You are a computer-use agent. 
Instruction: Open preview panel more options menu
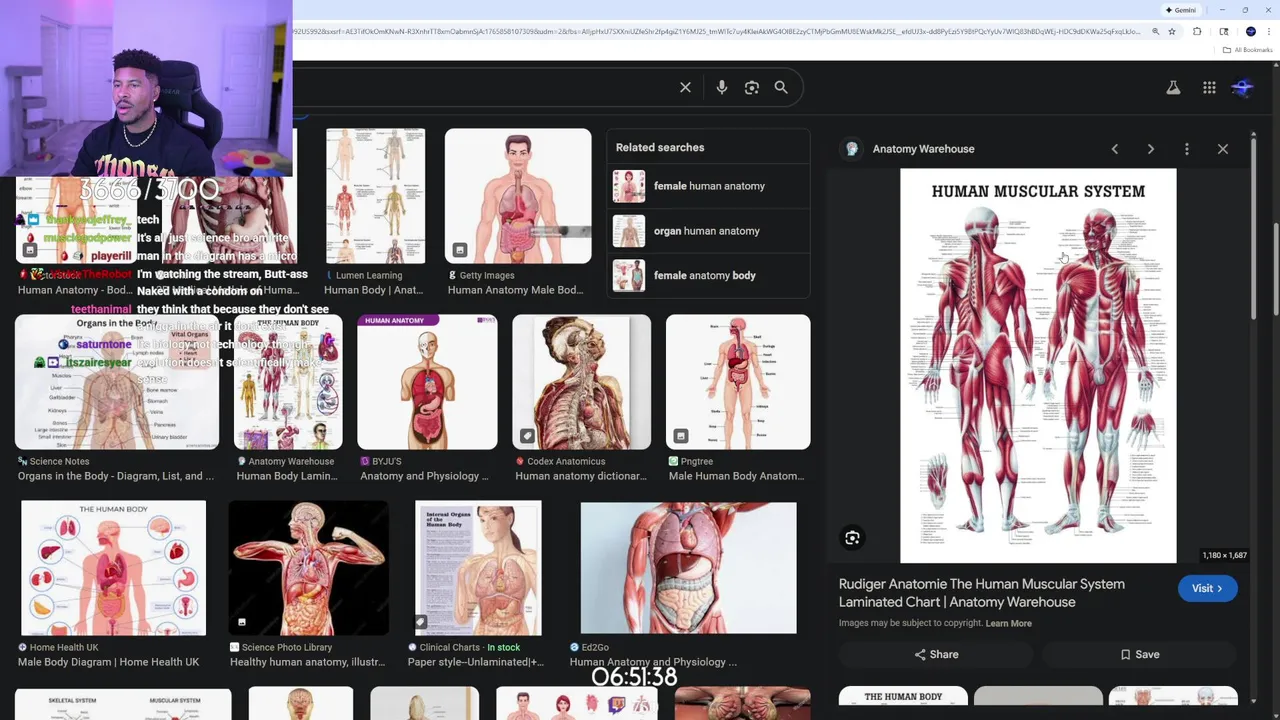[x=1187, y=149]
